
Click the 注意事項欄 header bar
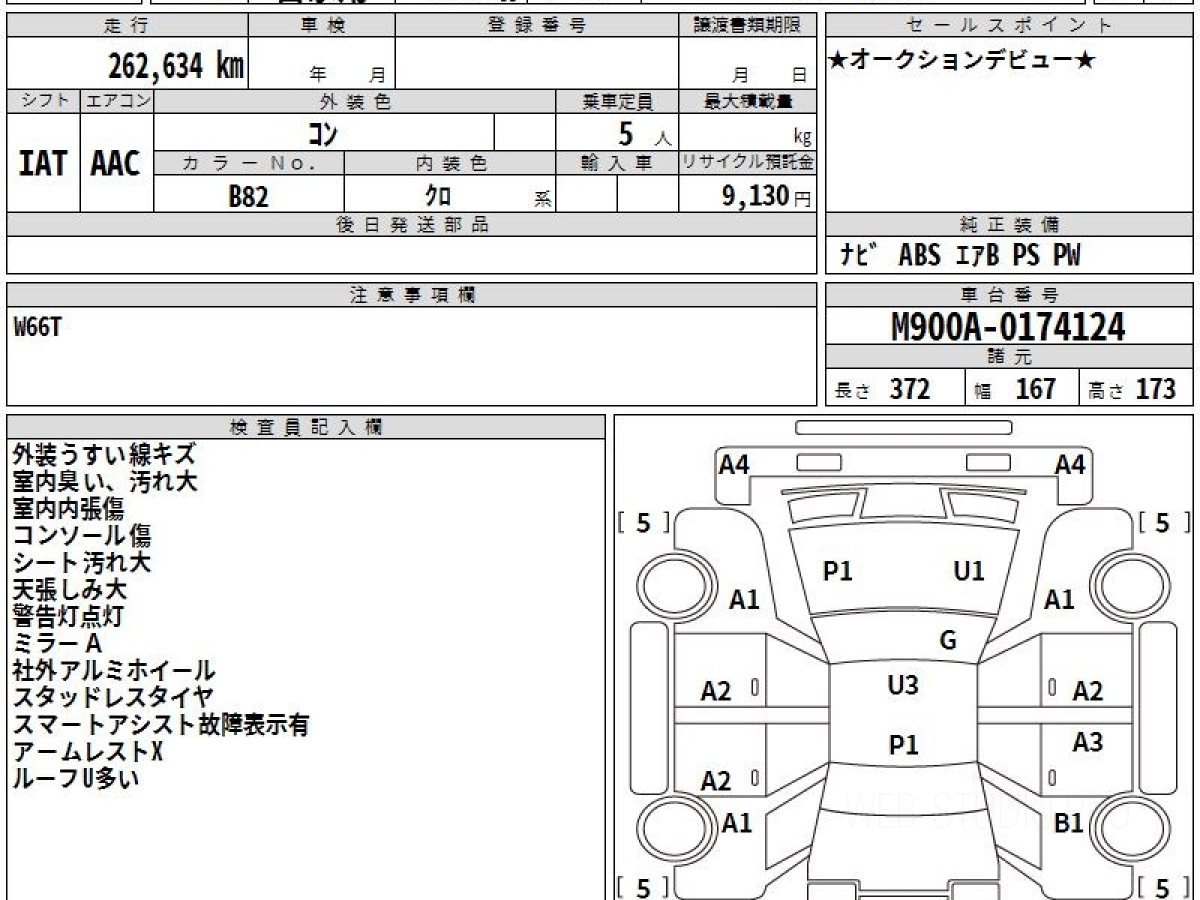pos(412,295)
